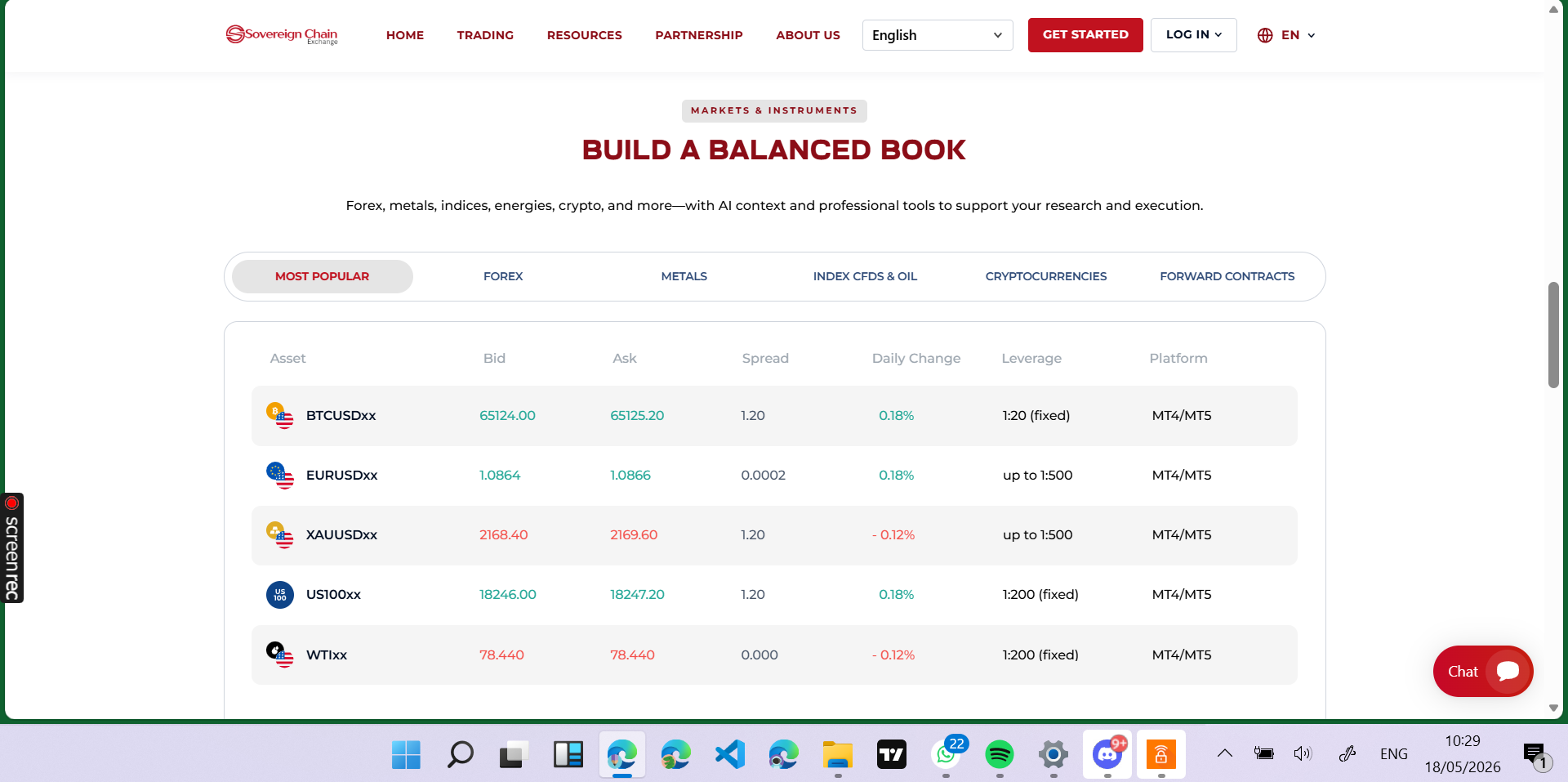The height and width of the screenshot is (782, 1568).
Task: Open File Explorer from taskbar
Action: click(838, 754)
